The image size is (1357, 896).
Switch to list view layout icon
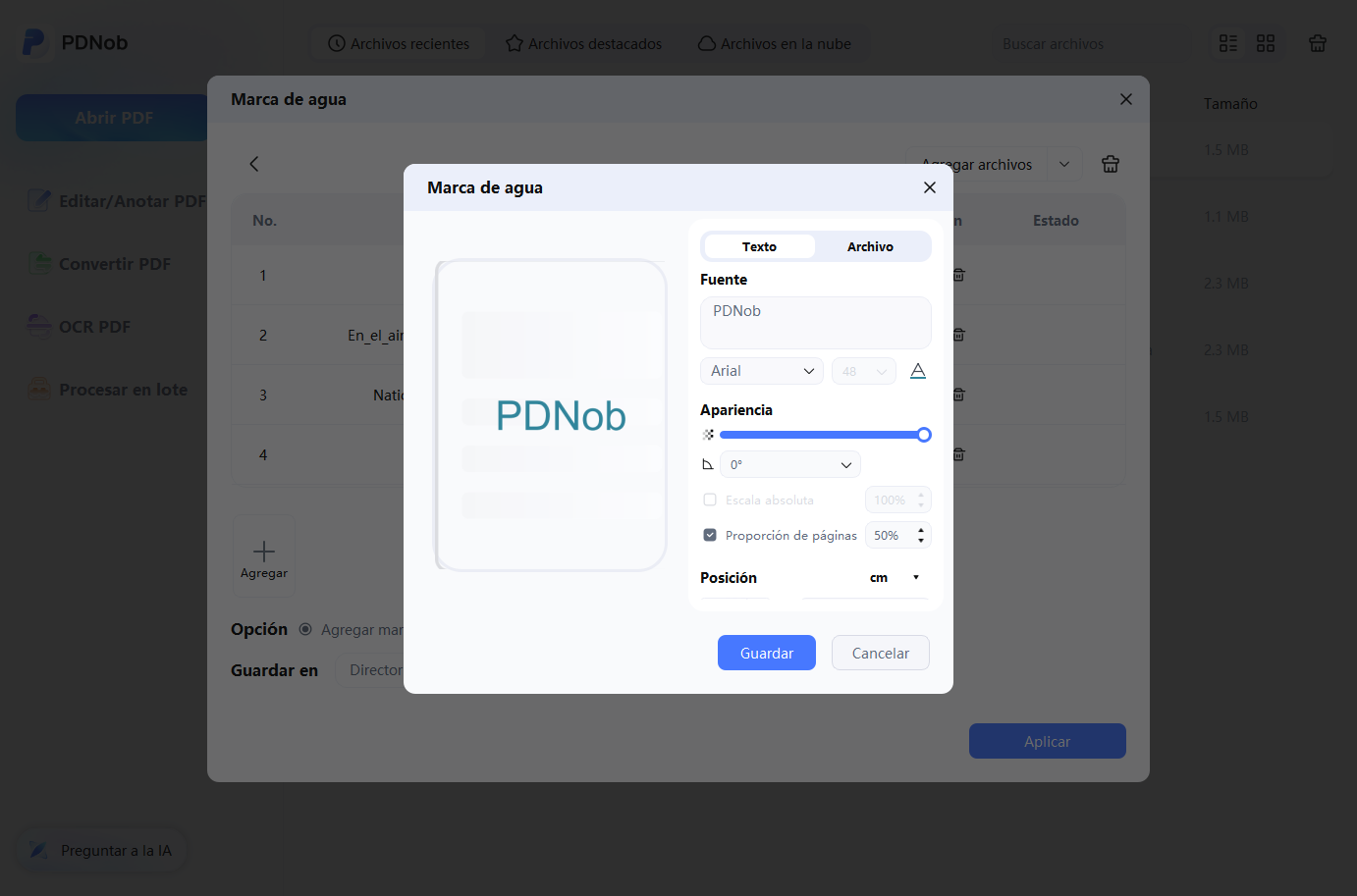pos(1228,43)
